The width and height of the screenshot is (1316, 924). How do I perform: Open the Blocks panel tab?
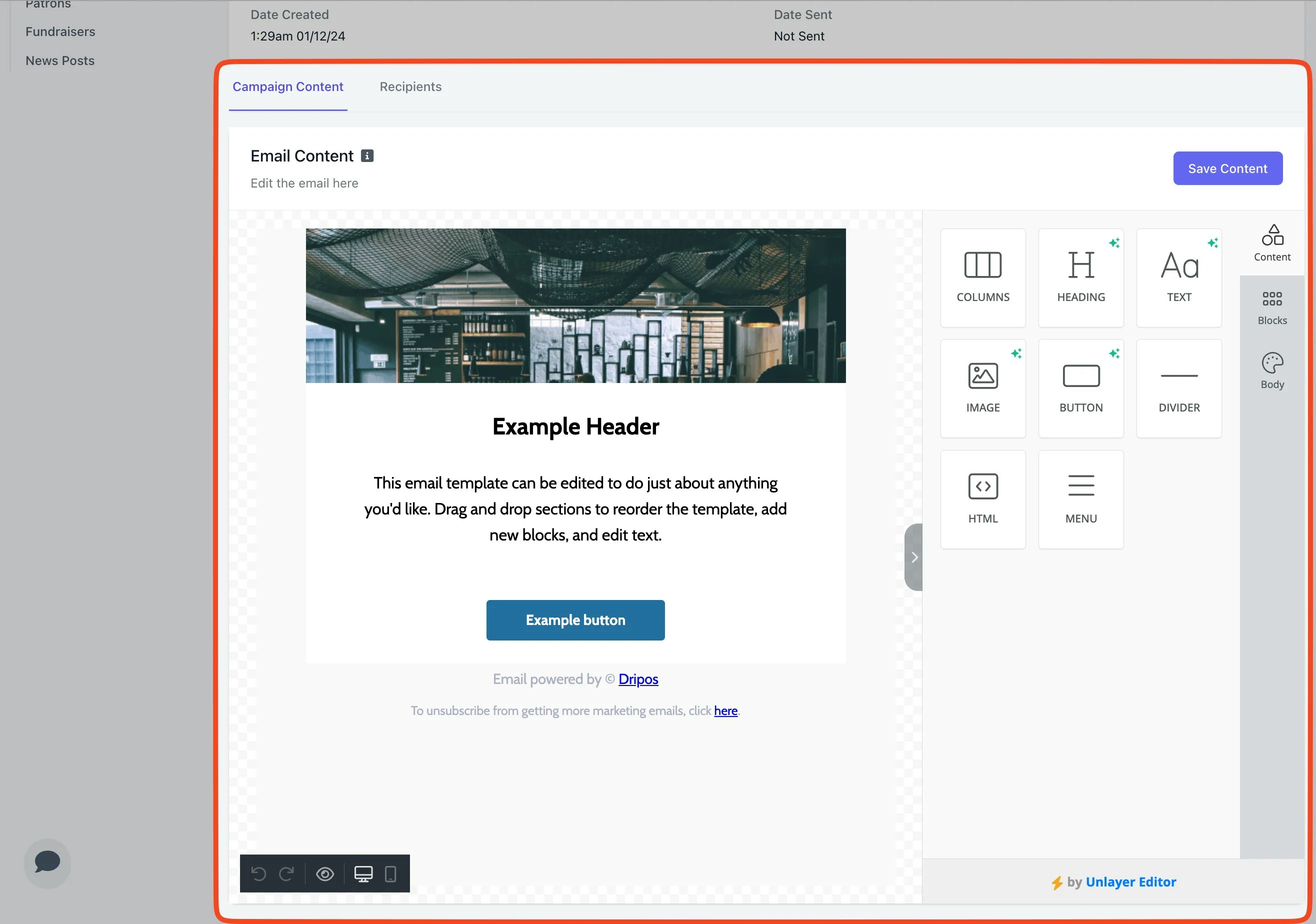tap(1272, 307)
